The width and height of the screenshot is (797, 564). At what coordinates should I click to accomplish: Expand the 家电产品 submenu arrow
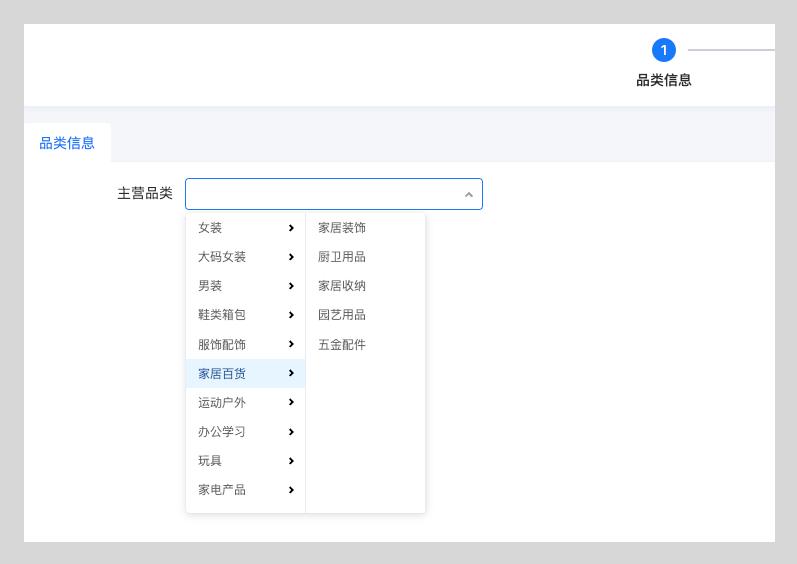(291, 490)
